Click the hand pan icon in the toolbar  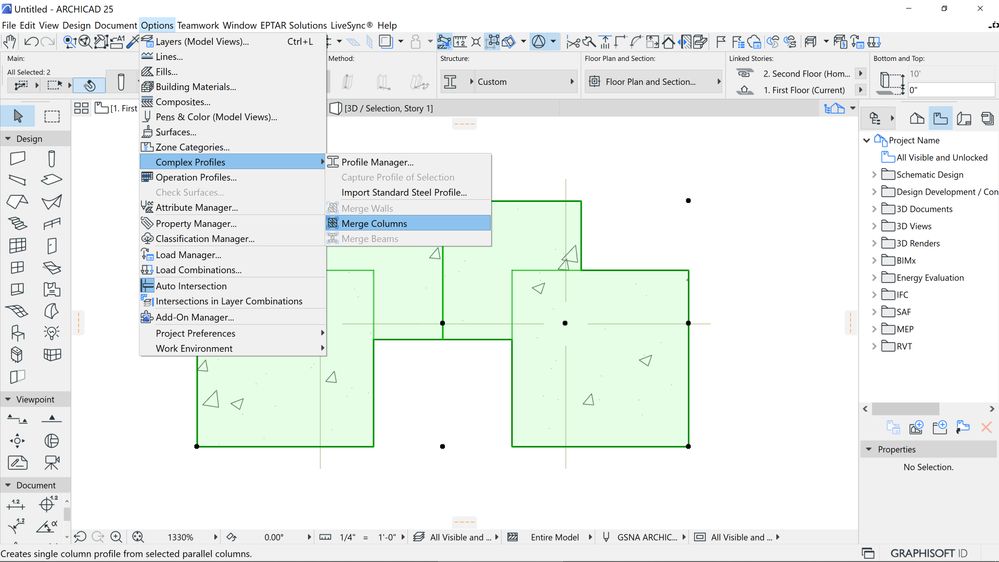point(10,42)
